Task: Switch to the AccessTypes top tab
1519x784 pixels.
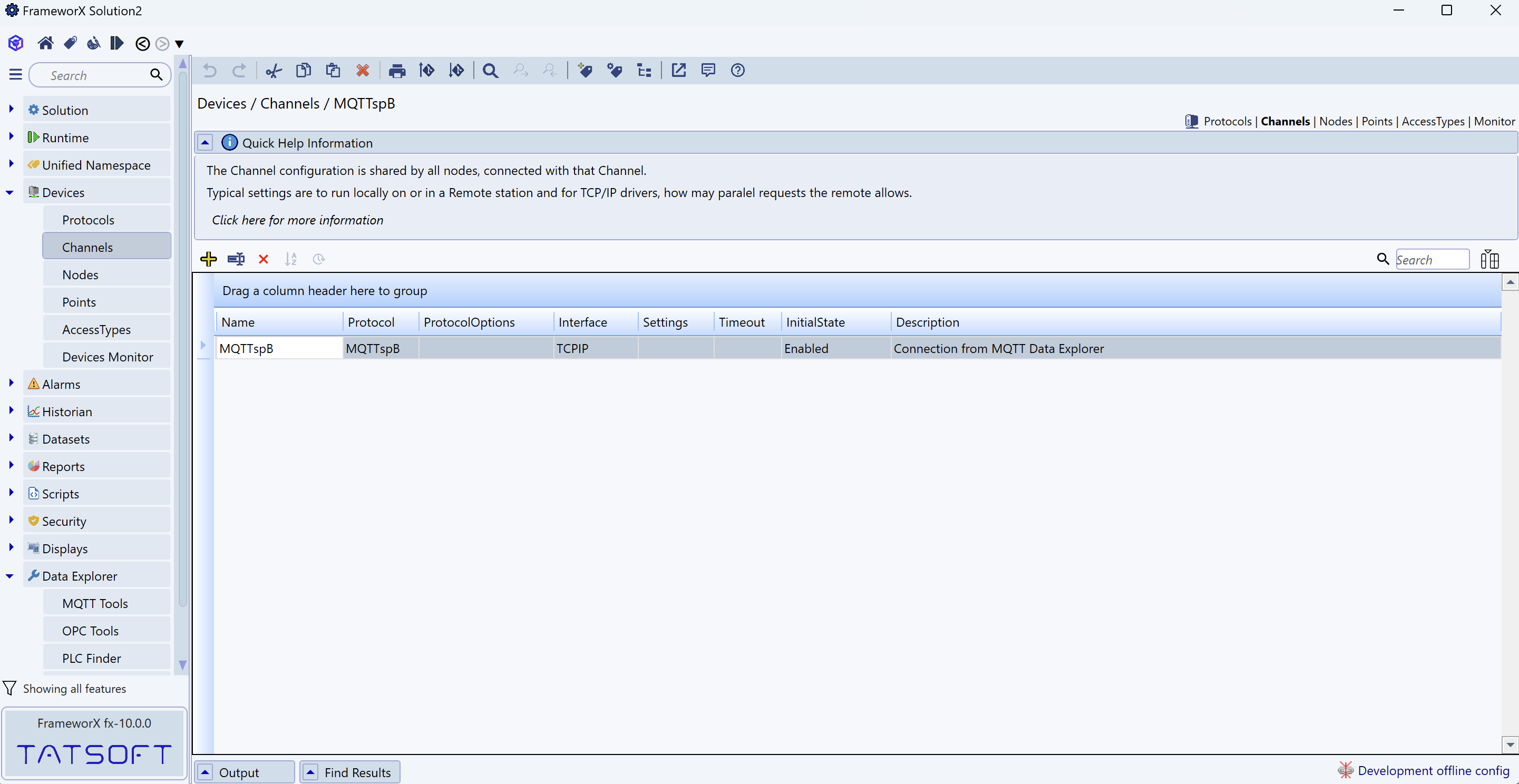Action: [x=1433, y=121]
